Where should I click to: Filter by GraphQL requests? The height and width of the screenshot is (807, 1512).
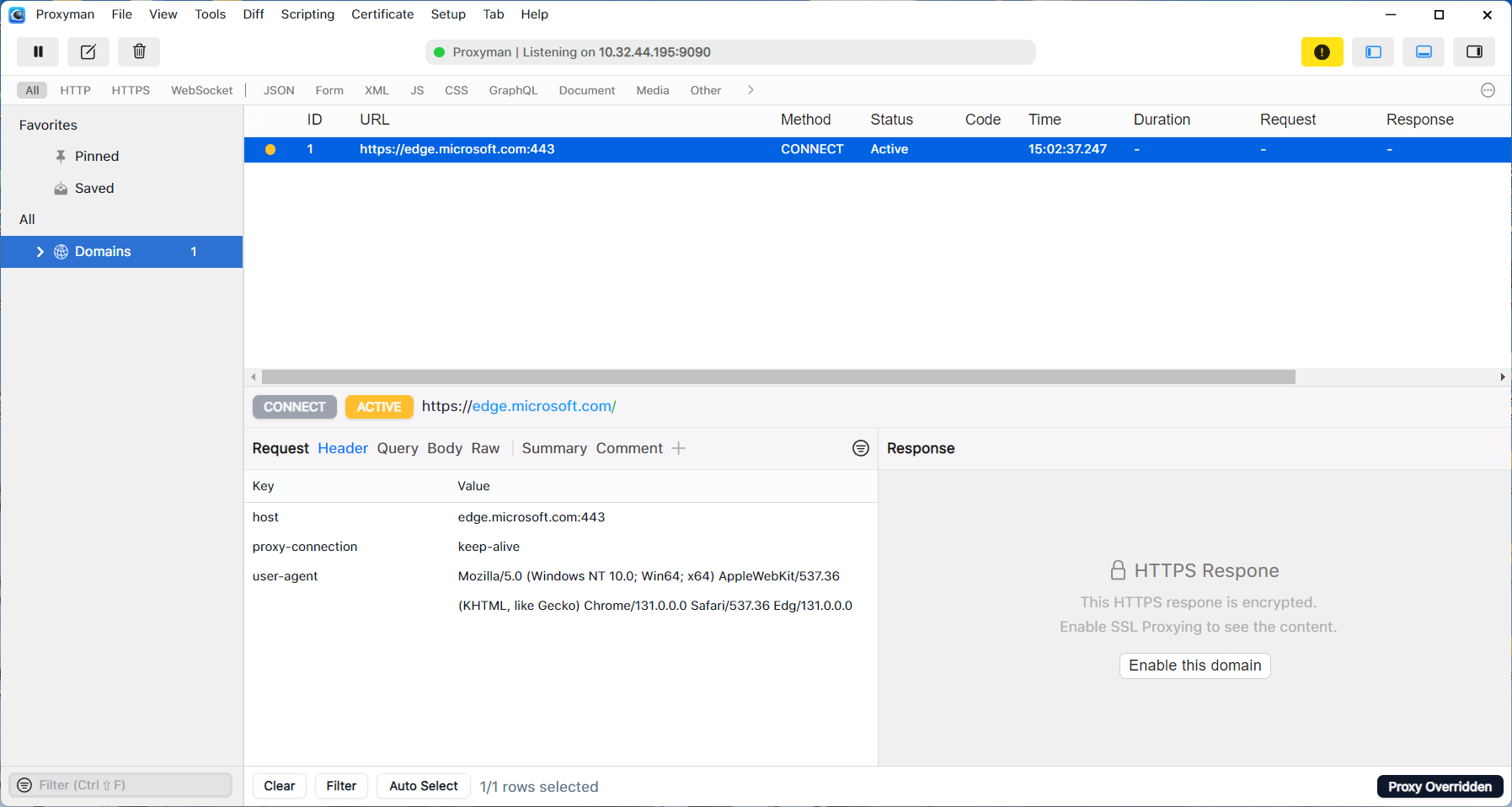click(513, 90)
